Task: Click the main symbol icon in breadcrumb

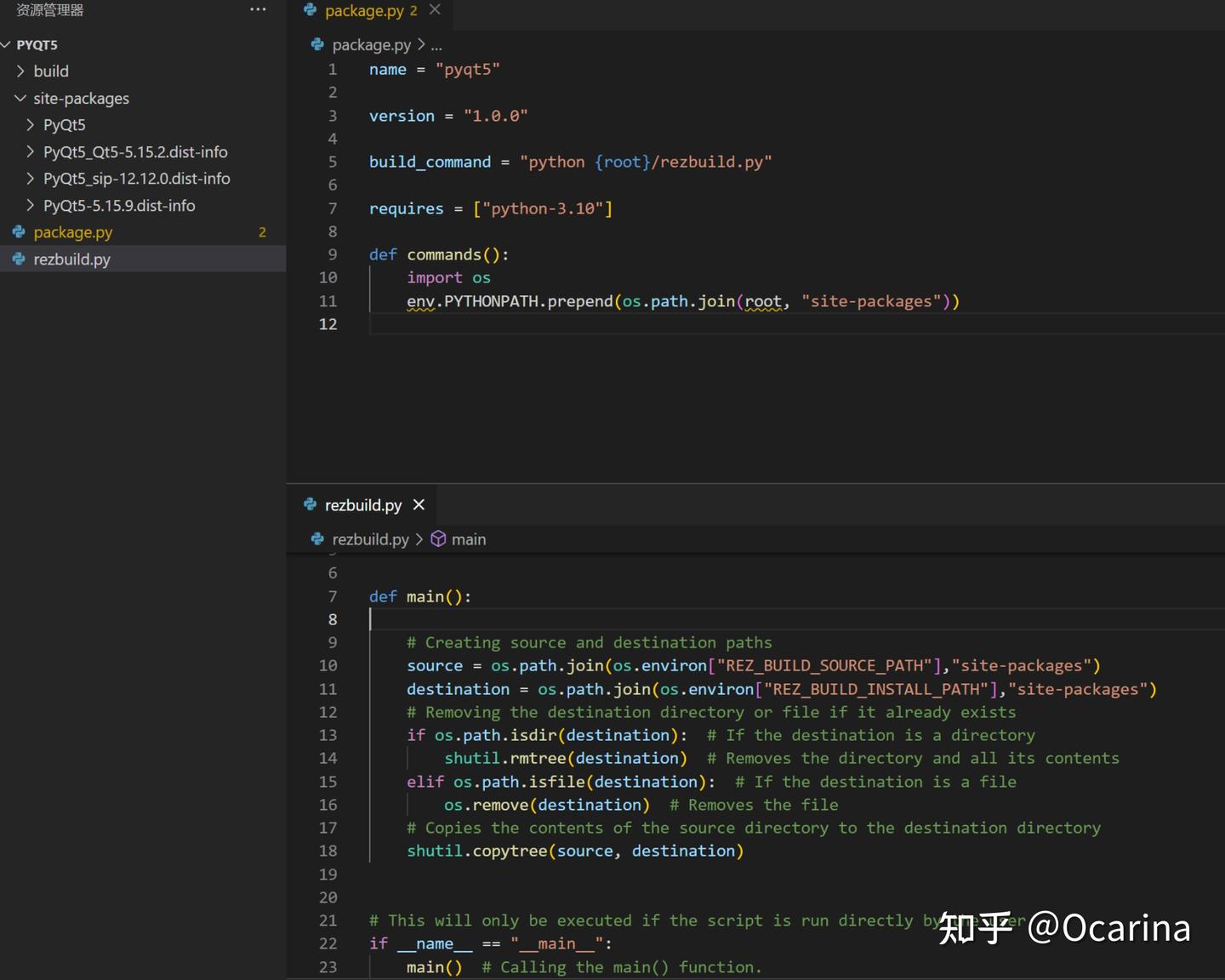Action: pyautogui.click(x=438, y=539)
